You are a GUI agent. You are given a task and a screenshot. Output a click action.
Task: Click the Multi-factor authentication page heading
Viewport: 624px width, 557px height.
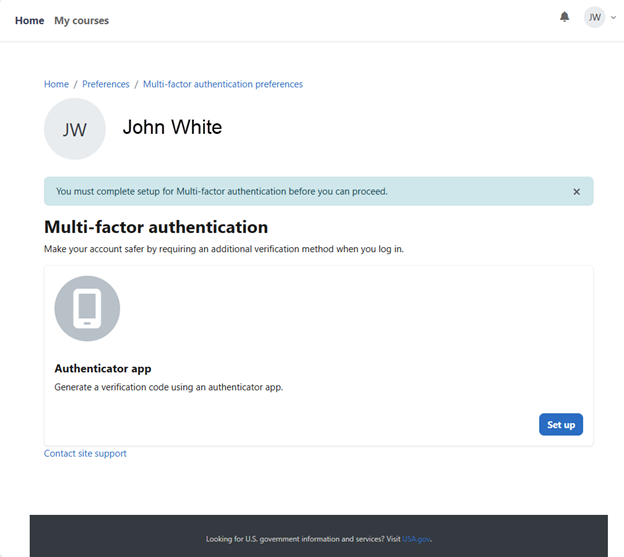(x=156, y=227)
